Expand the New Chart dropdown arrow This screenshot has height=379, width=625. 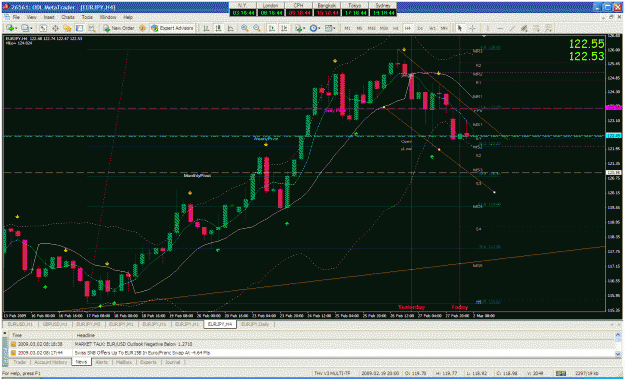point(16,28)
